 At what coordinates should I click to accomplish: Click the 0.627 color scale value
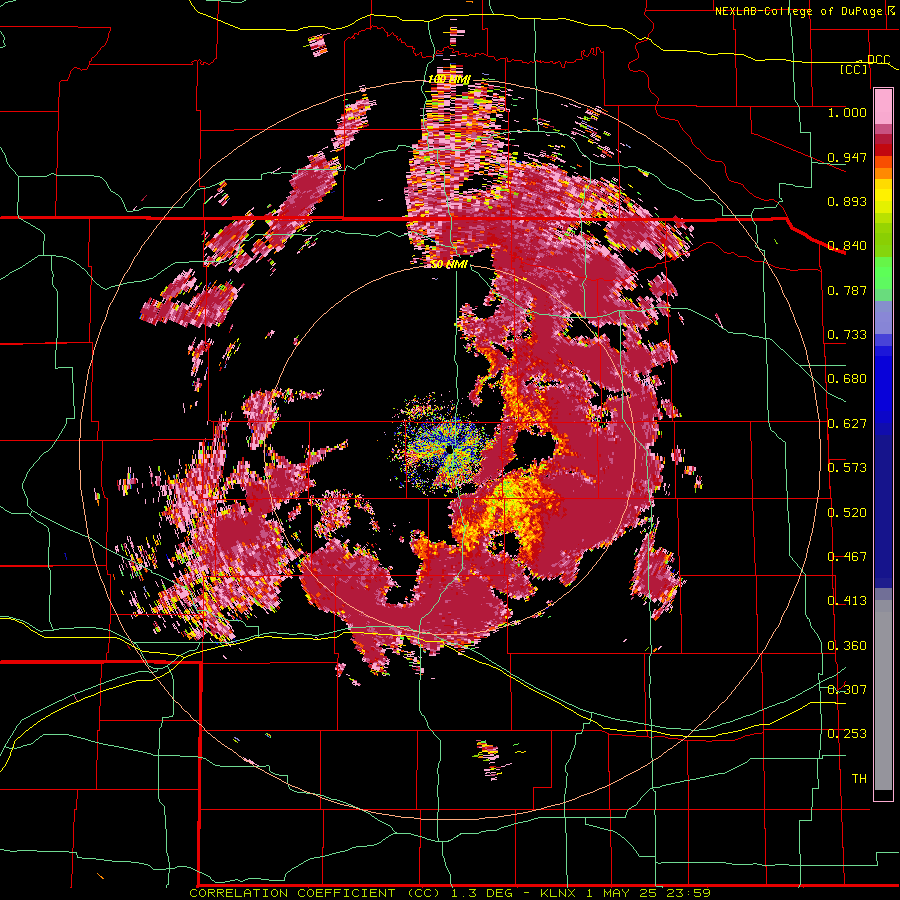pos(847,424)
